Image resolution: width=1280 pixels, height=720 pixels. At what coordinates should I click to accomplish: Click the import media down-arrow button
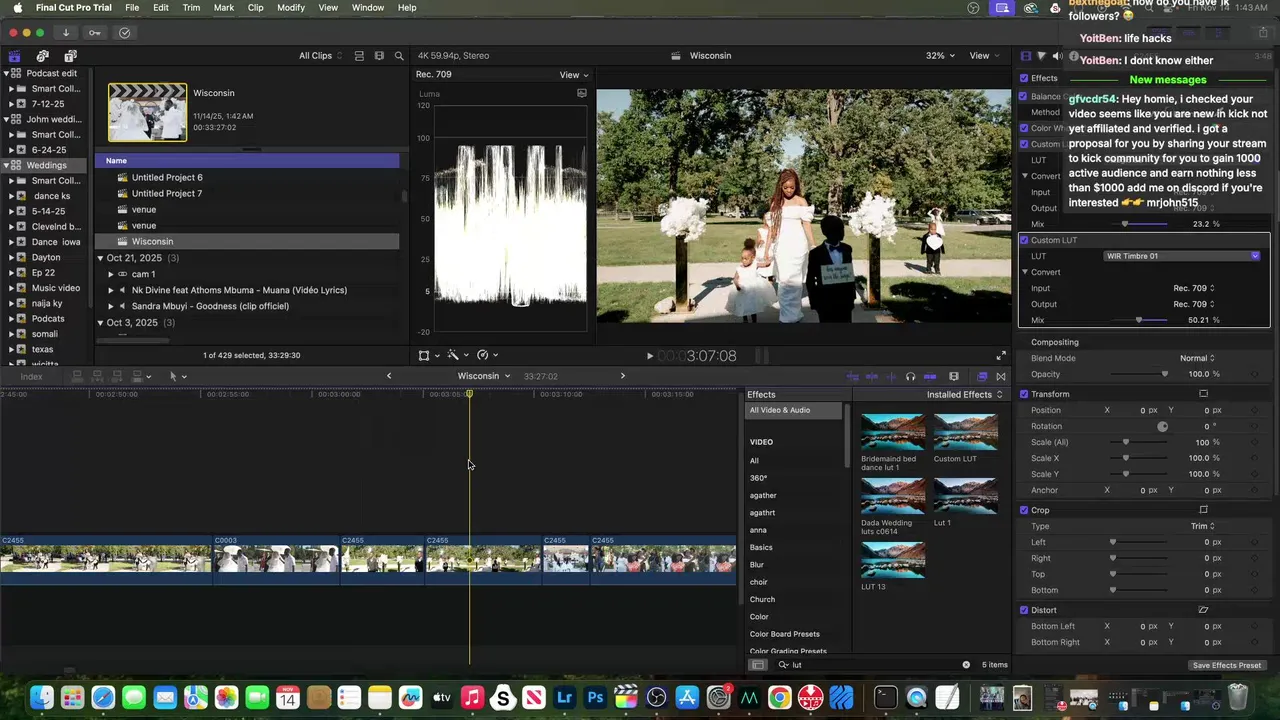point(66,32)
